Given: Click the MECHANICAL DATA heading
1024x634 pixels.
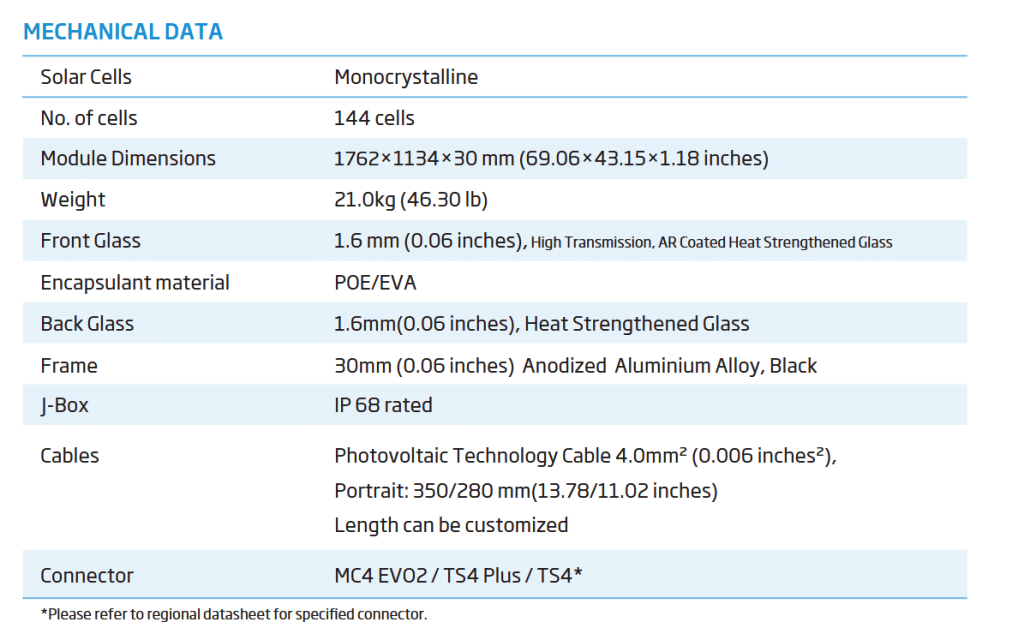Looking at the screenshot, I should point(123,32).
